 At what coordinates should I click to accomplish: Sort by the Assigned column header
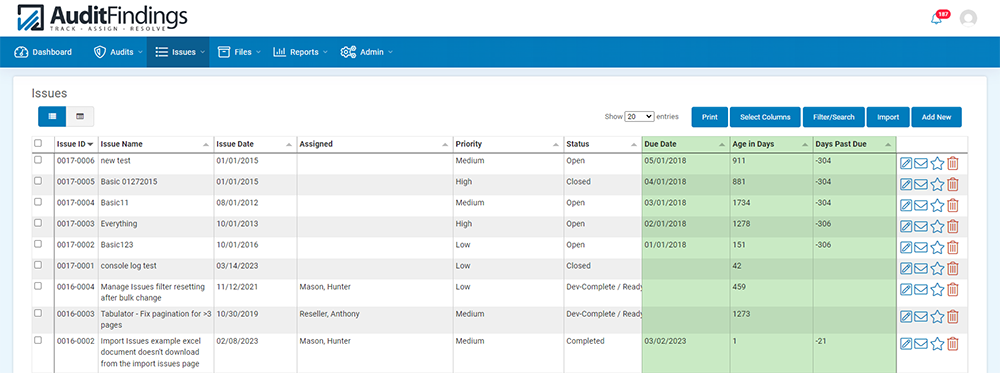click(x=374, y=144)
